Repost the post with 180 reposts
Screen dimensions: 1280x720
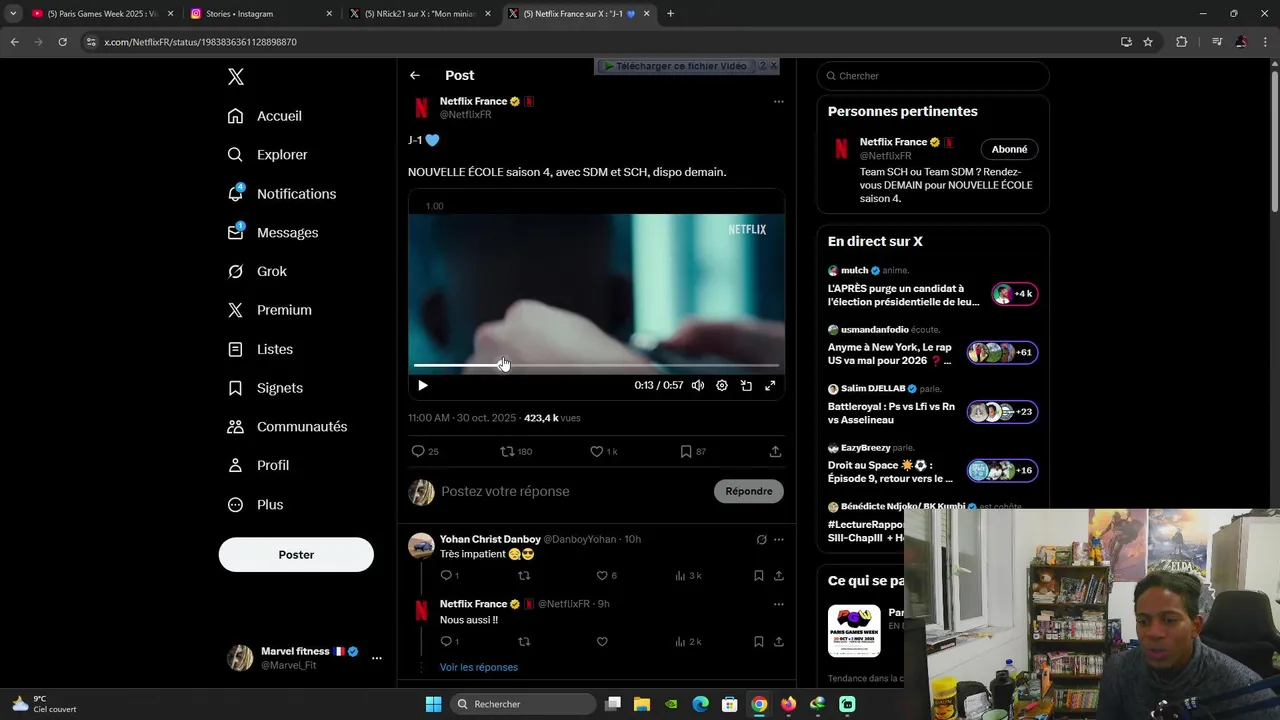click(x=516, y=452)
